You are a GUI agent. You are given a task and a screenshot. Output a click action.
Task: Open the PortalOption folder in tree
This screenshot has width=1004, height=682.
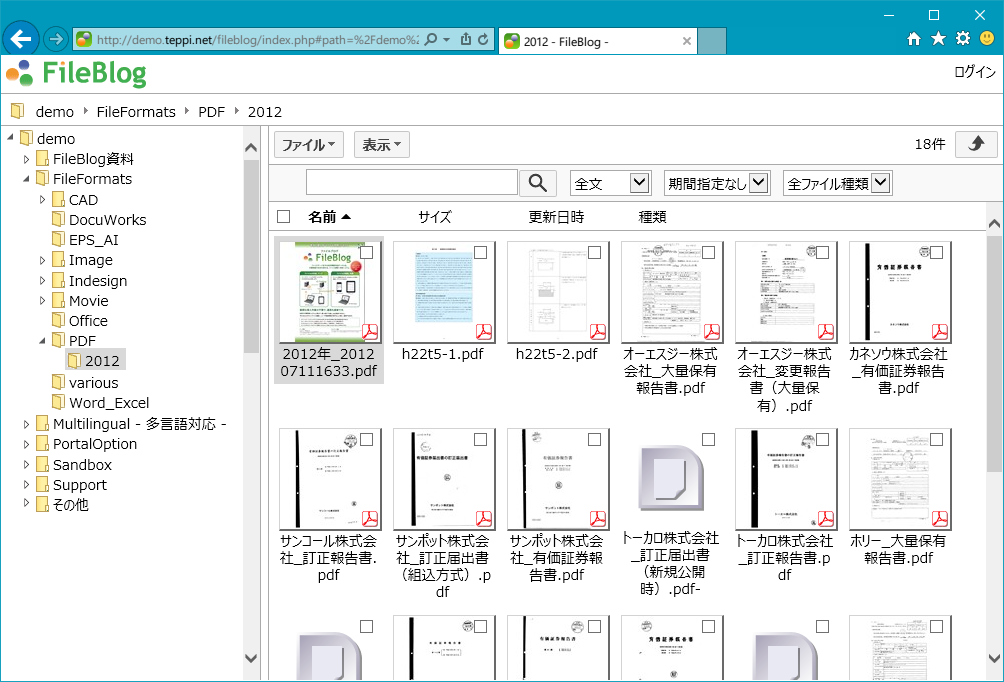(x=95, y=444)
